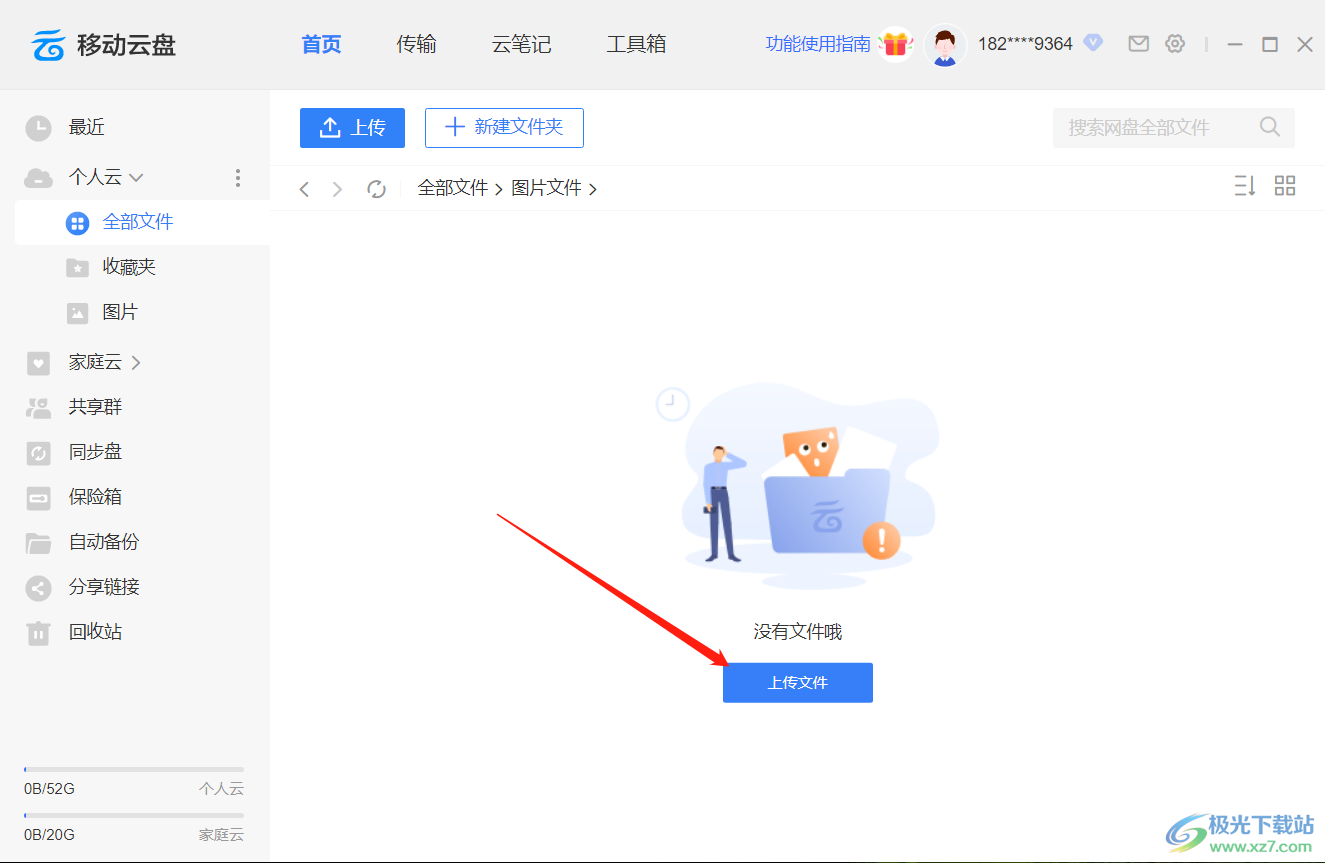Click the diamond membership badge icon
Image resolution: width=1325 pixels, height=863 pixels.
tap(1093, 43)
